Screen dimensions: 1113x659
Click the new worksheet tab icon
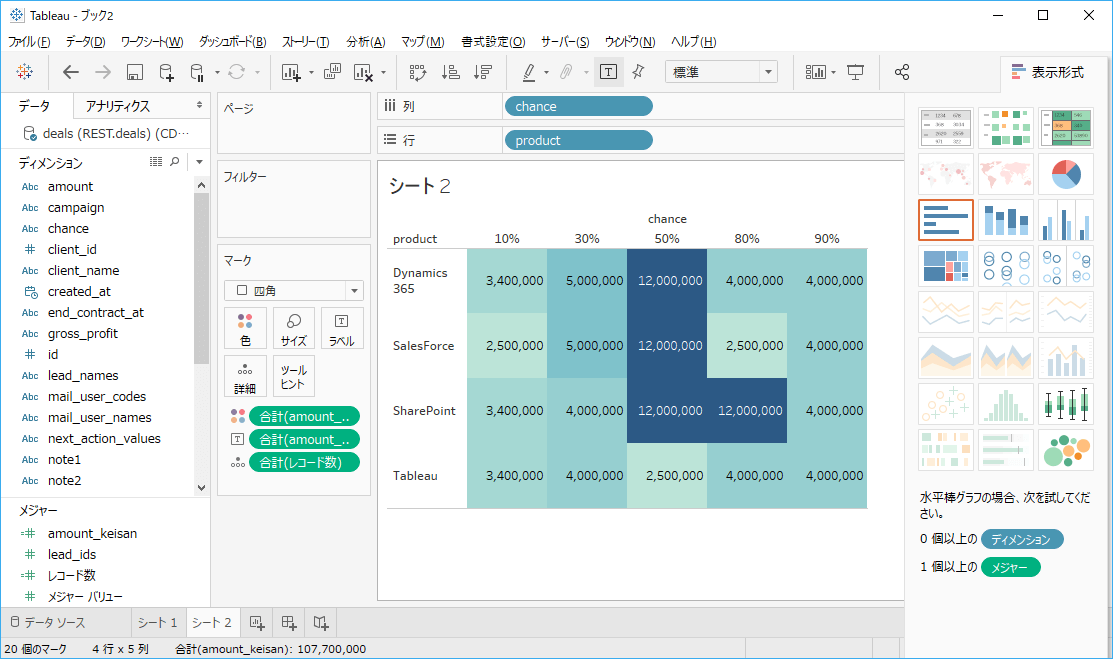(x=257, y=623)
